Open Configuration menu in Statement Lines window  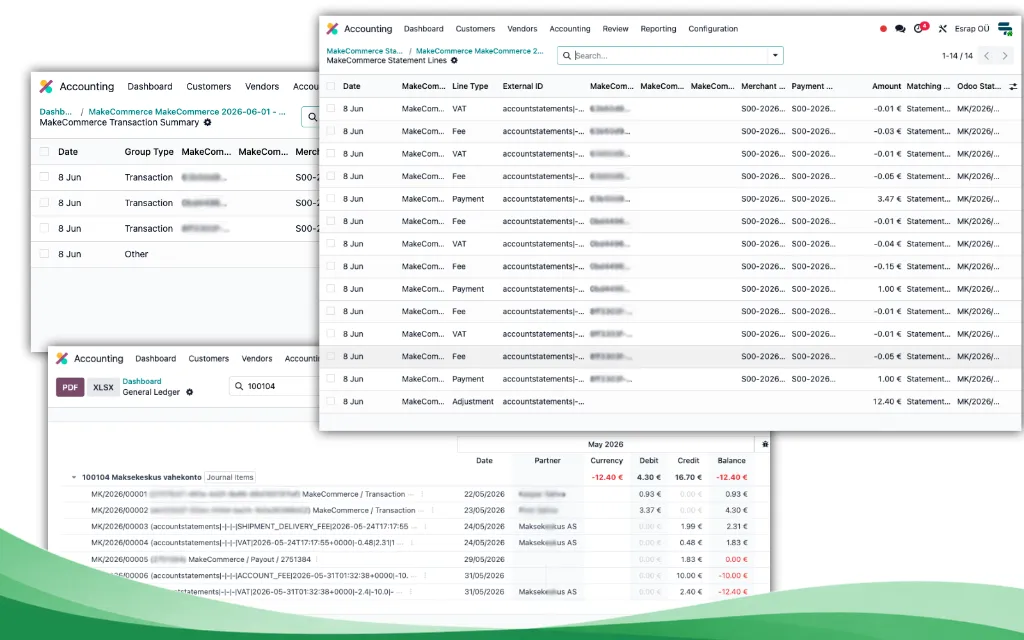[713, 29]
